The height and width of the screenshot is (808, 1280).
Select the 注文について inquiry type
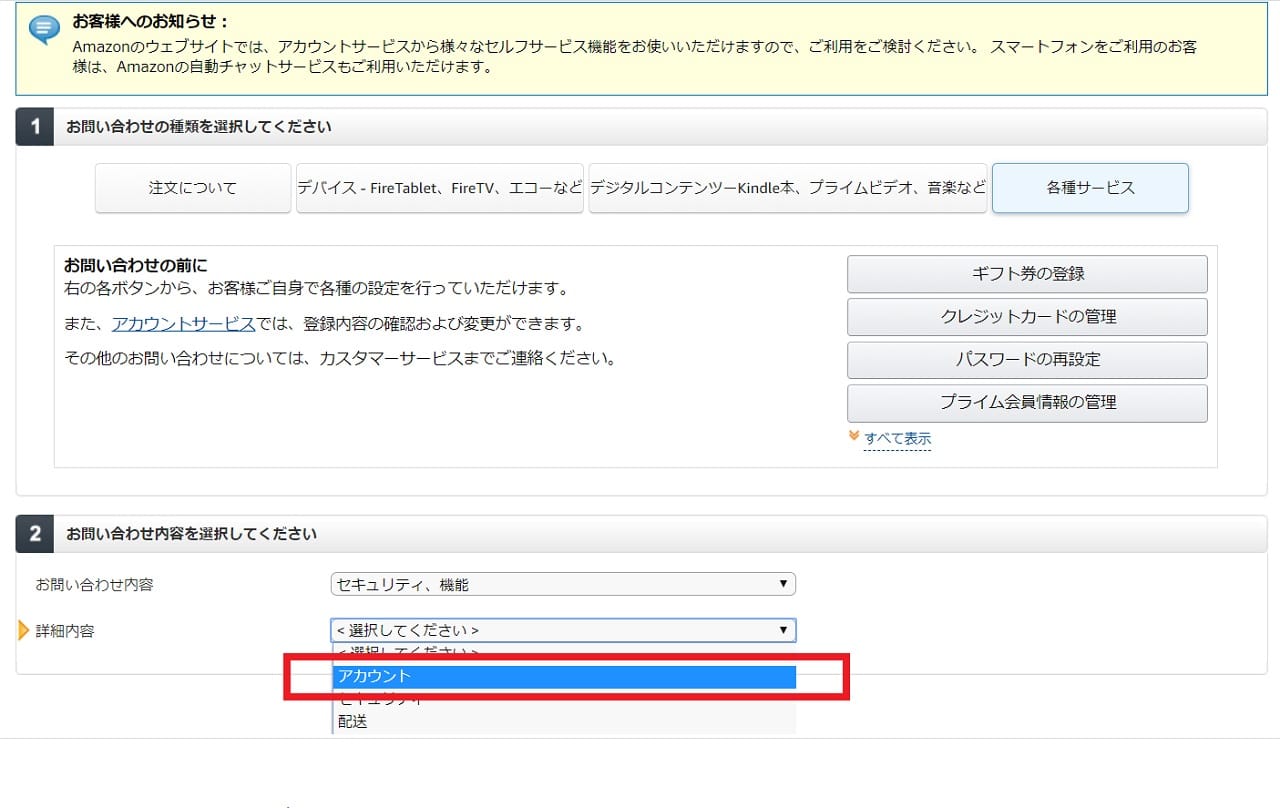193,188
